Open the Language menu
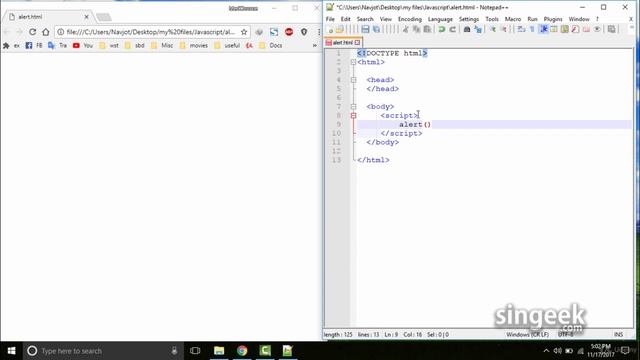This screenshot has height=360, width=640. [440, 19]
